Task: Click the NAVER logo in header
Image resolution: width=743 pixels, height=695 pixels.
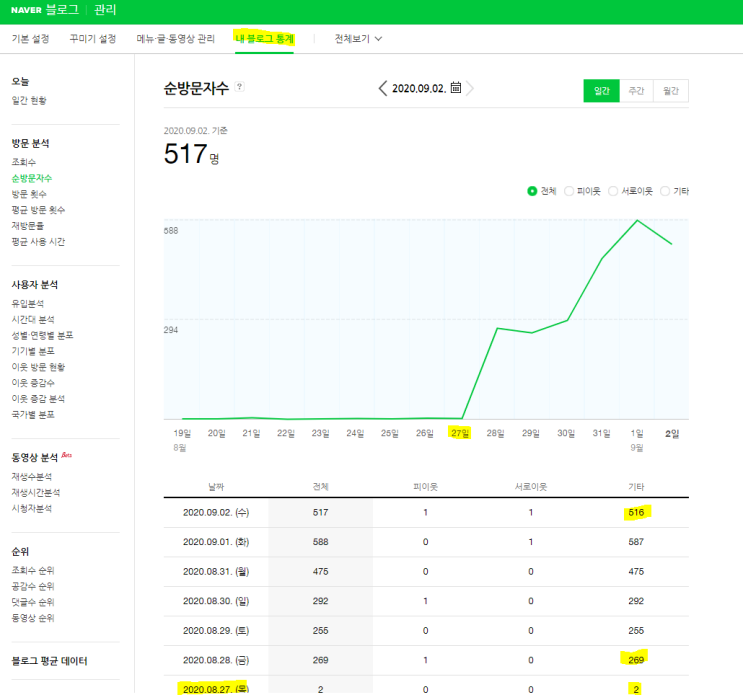Action: (26, 10)
